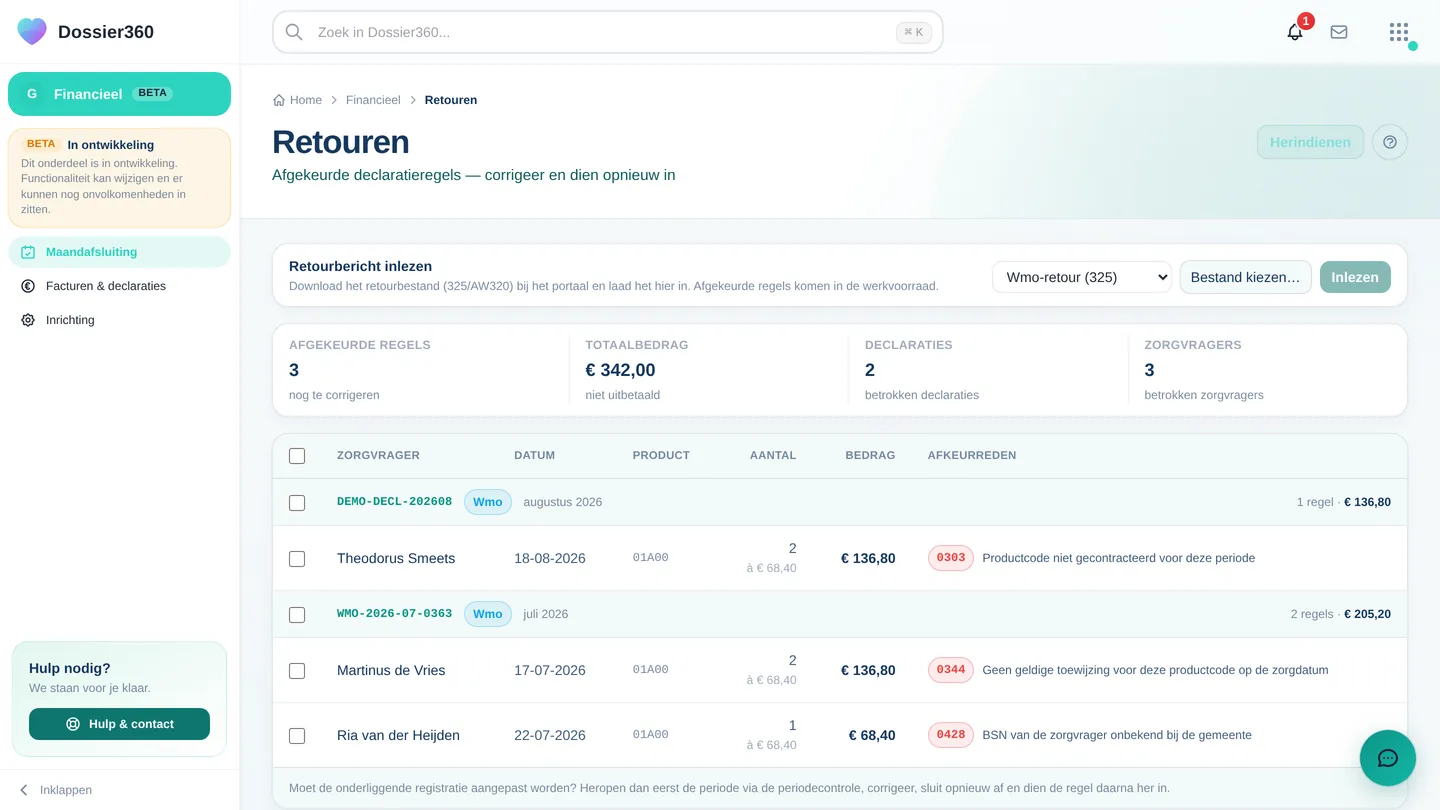Check the Martinus de Vries row
The width and height of the screenshot is (1440, 810).
click(297, 671)
